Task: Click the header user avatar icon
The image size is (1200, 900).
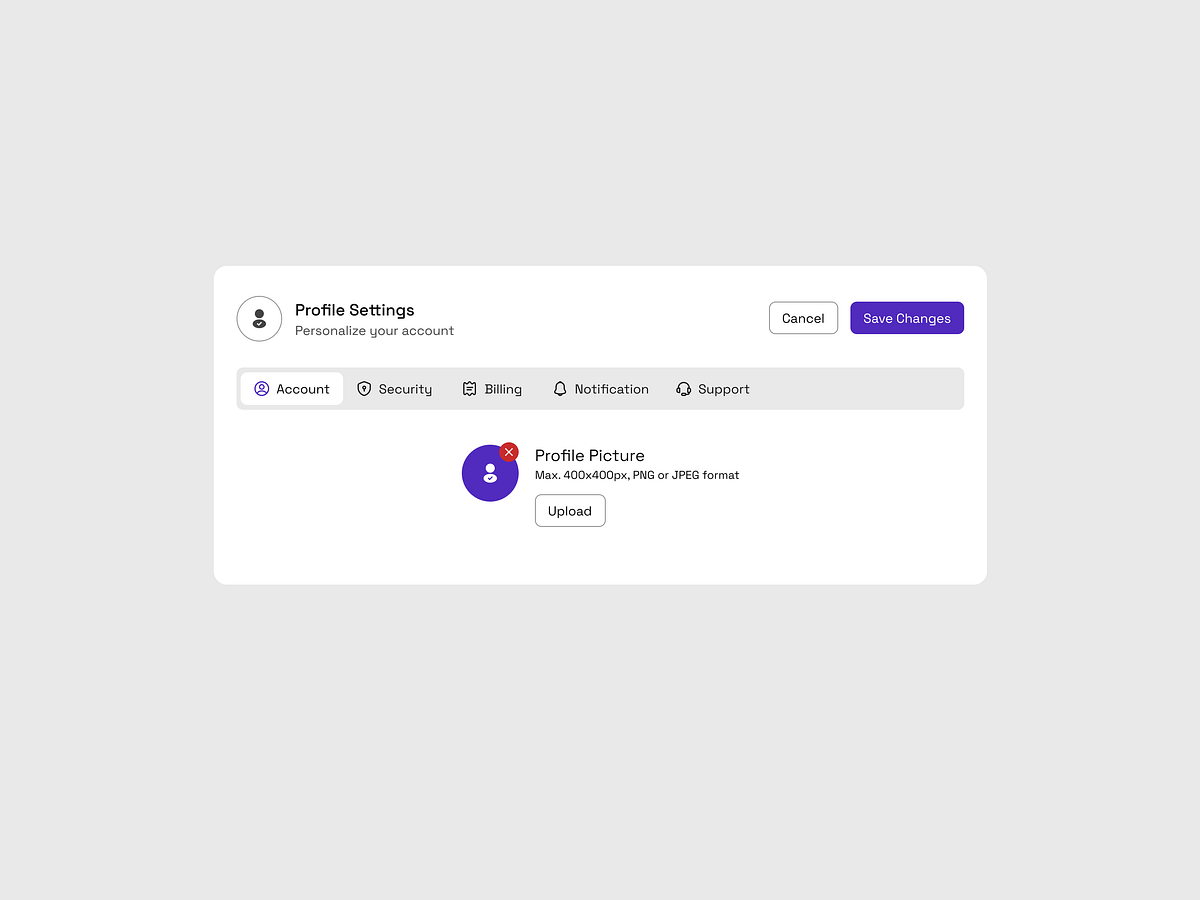Action: pyautogui.click(x=259, y=319)
